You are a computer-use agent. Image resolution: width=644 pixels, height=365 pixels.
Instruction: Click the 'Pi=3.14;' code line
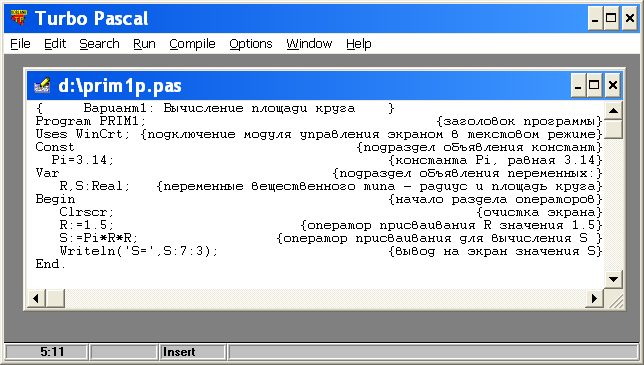(83, 160)
